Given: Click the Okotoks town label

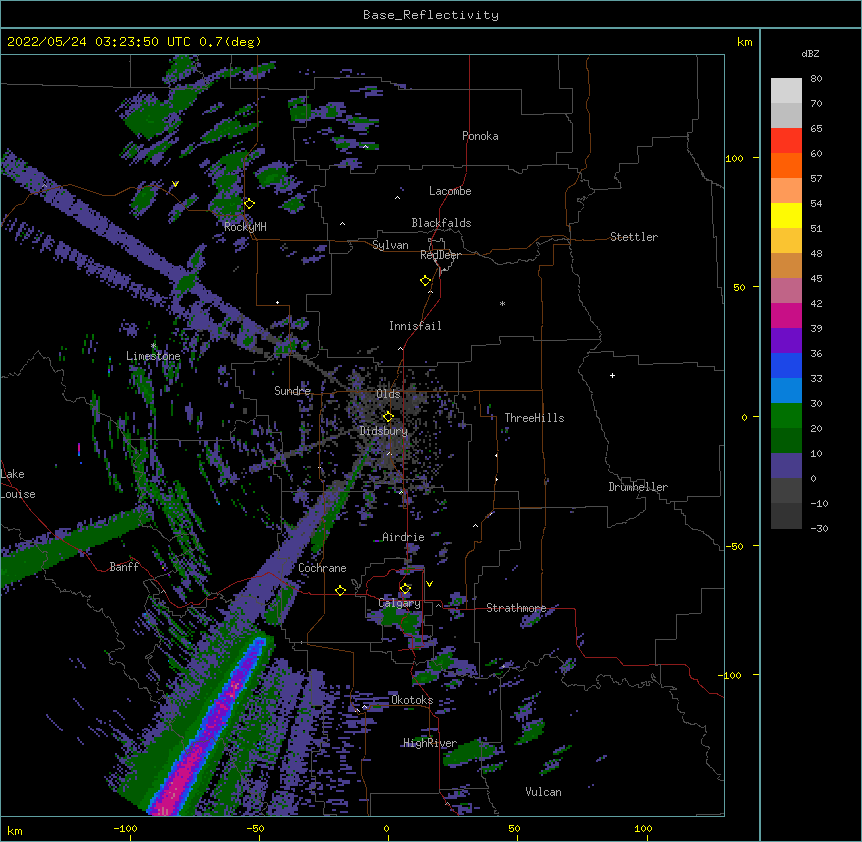Looking at the screenshot, I should 412,700.
